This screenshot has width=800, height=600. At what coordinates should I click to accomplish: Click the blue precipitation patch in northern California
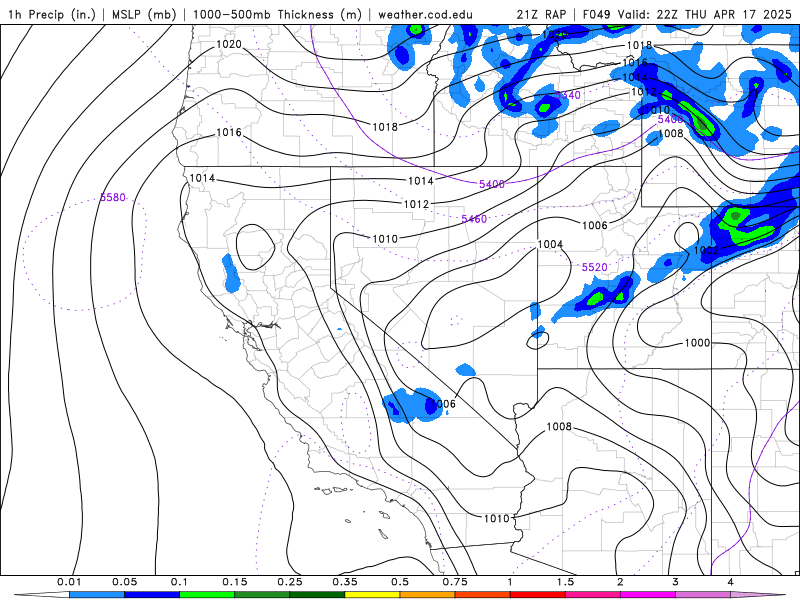click(231, 273)
